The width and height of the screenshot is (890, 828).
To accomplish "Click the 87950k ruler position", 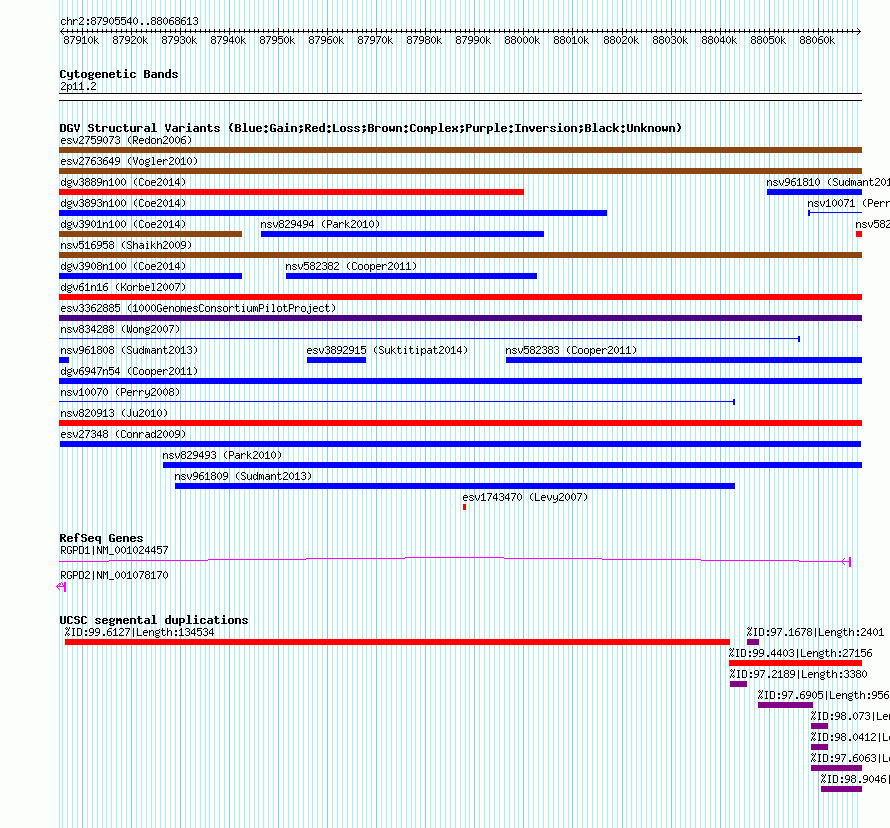I will coord(277,40).
